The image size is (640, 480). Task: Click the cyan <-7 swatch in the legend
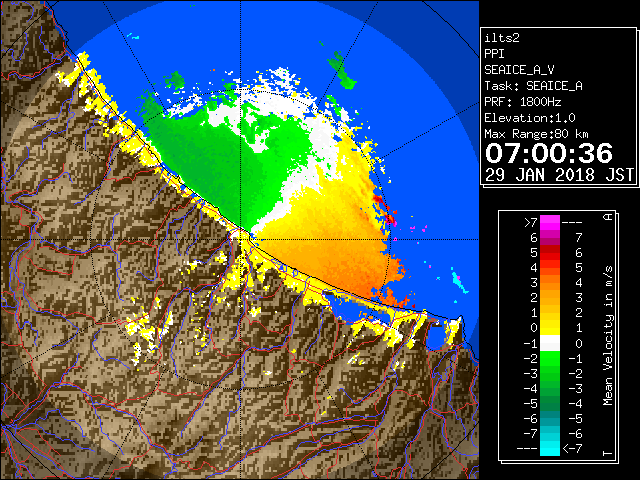[549, 449]
